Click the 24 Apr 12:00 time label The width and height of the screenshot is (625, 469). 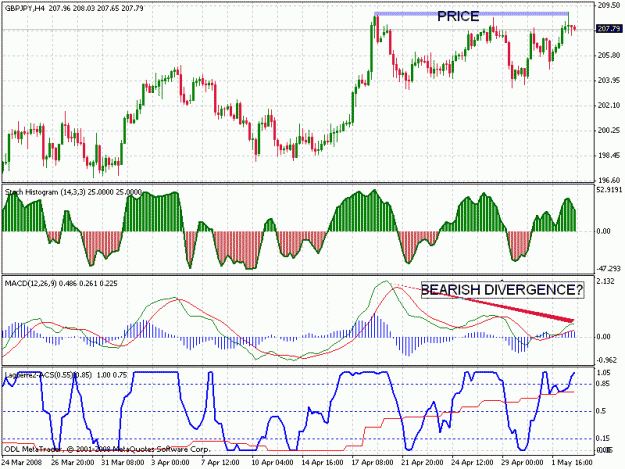(x=473, y=462)
